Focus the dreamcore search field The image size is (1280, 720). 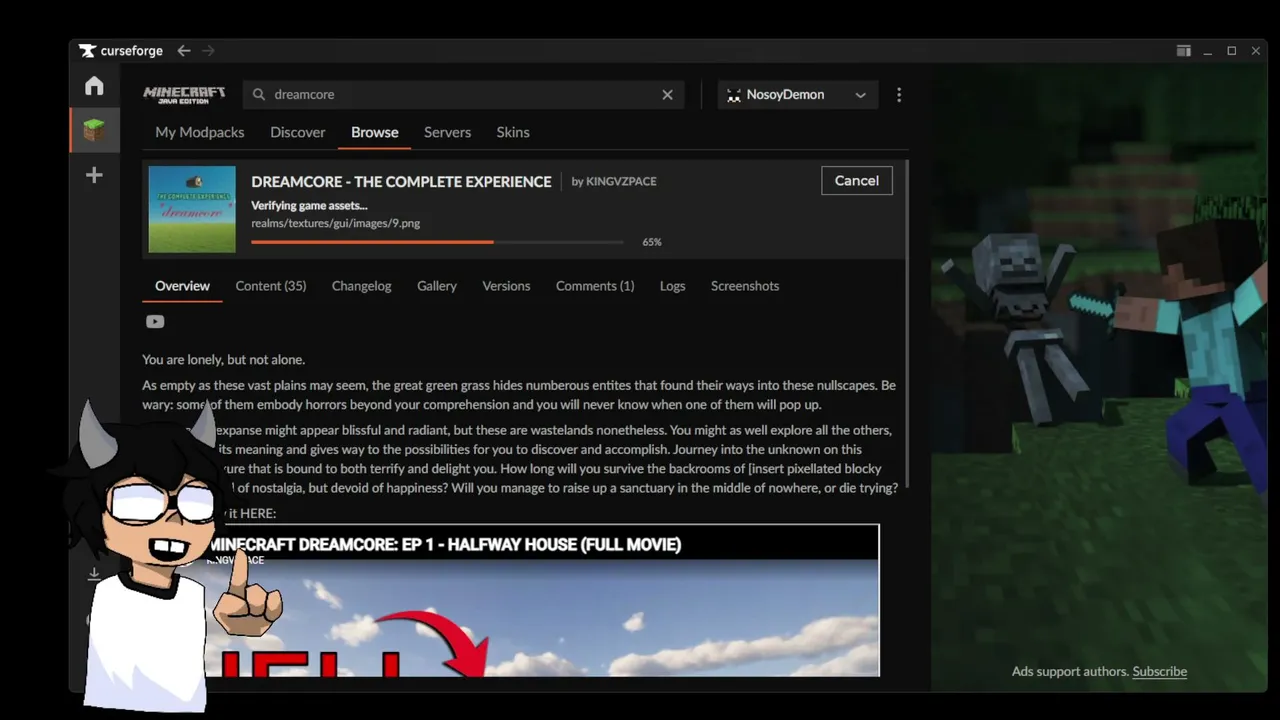[x=463, y=94]
